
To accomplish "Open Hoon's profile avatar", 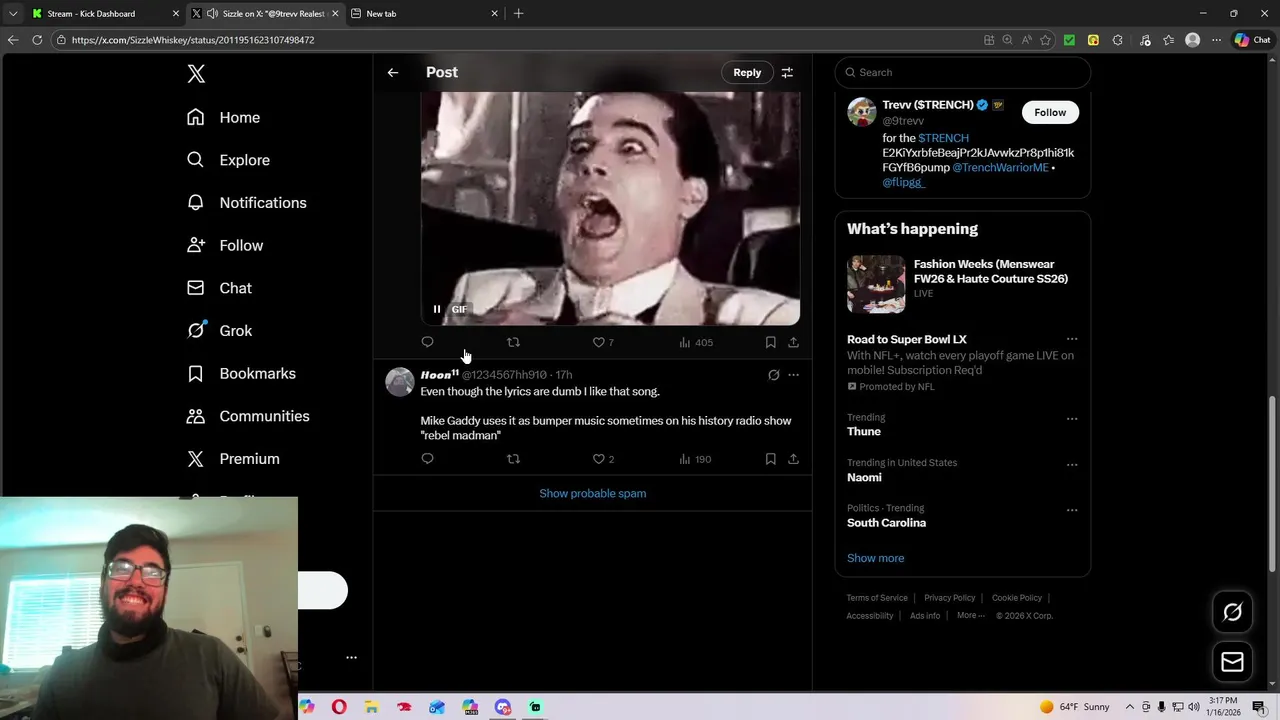I will [x=400, y=382].
